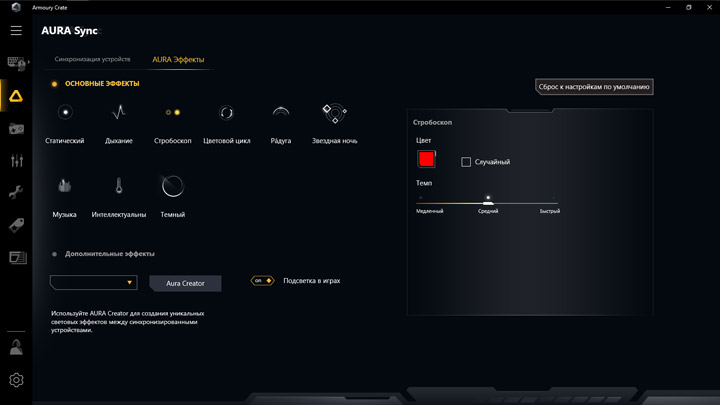Image resolution: width=720 pixels, height=405 pixels.
Task: Click the AURA Sync page title
Action: (x=69, y=31)
